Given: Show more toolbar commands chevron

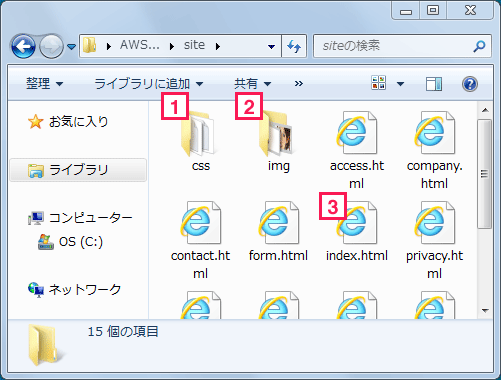Looking at the screenshot, I should pos(299,83).
